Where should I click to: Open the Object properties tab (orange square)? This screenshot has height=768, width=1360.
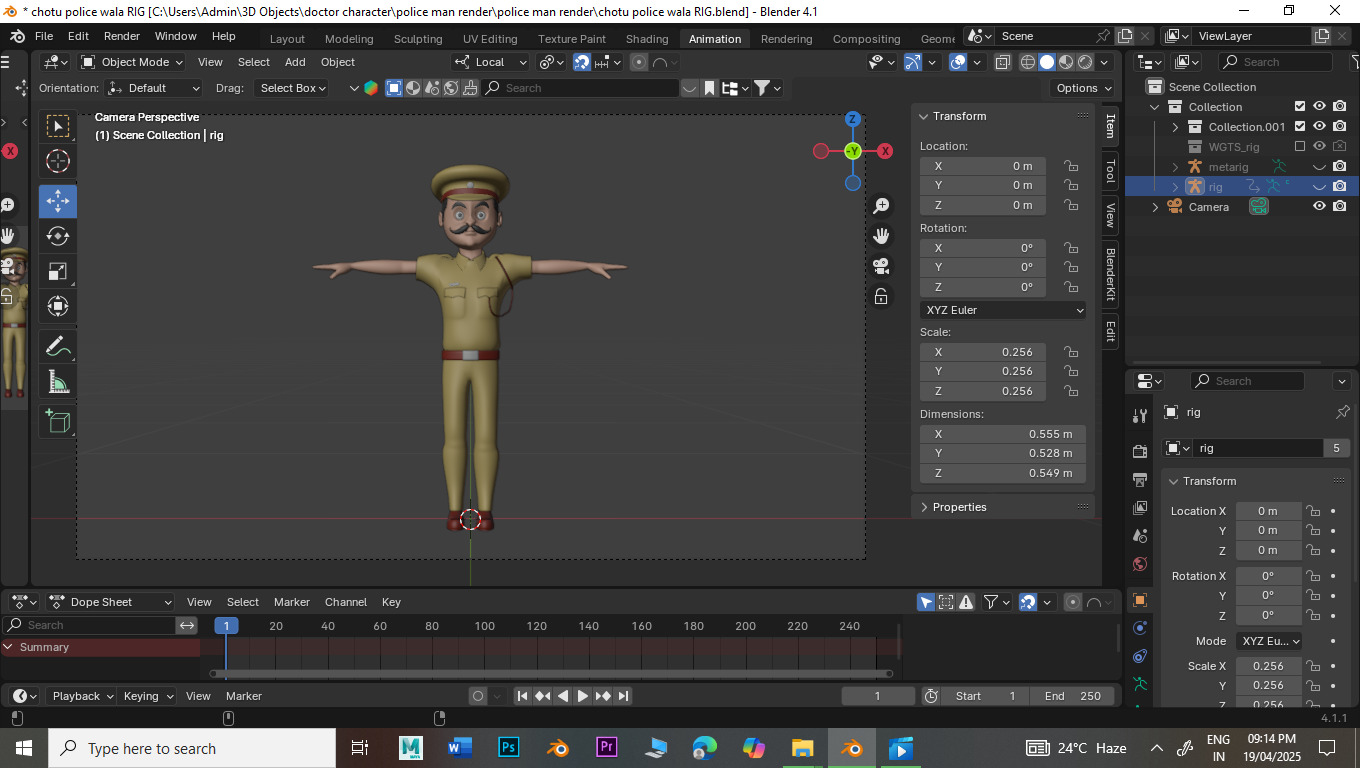point(1139,600)
